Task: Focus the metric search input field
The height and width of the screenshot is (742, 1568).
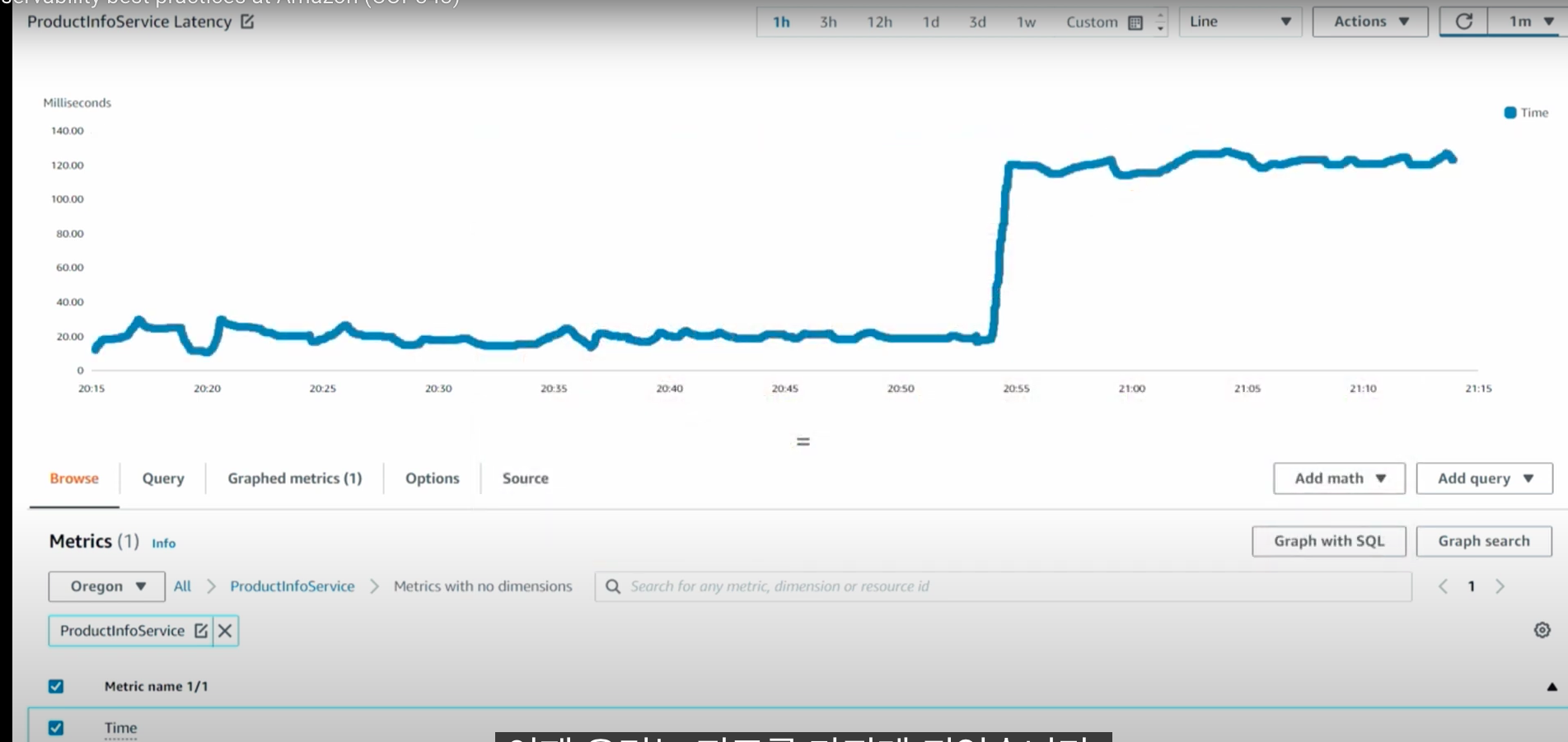Action: click(x=1004, y=586)
